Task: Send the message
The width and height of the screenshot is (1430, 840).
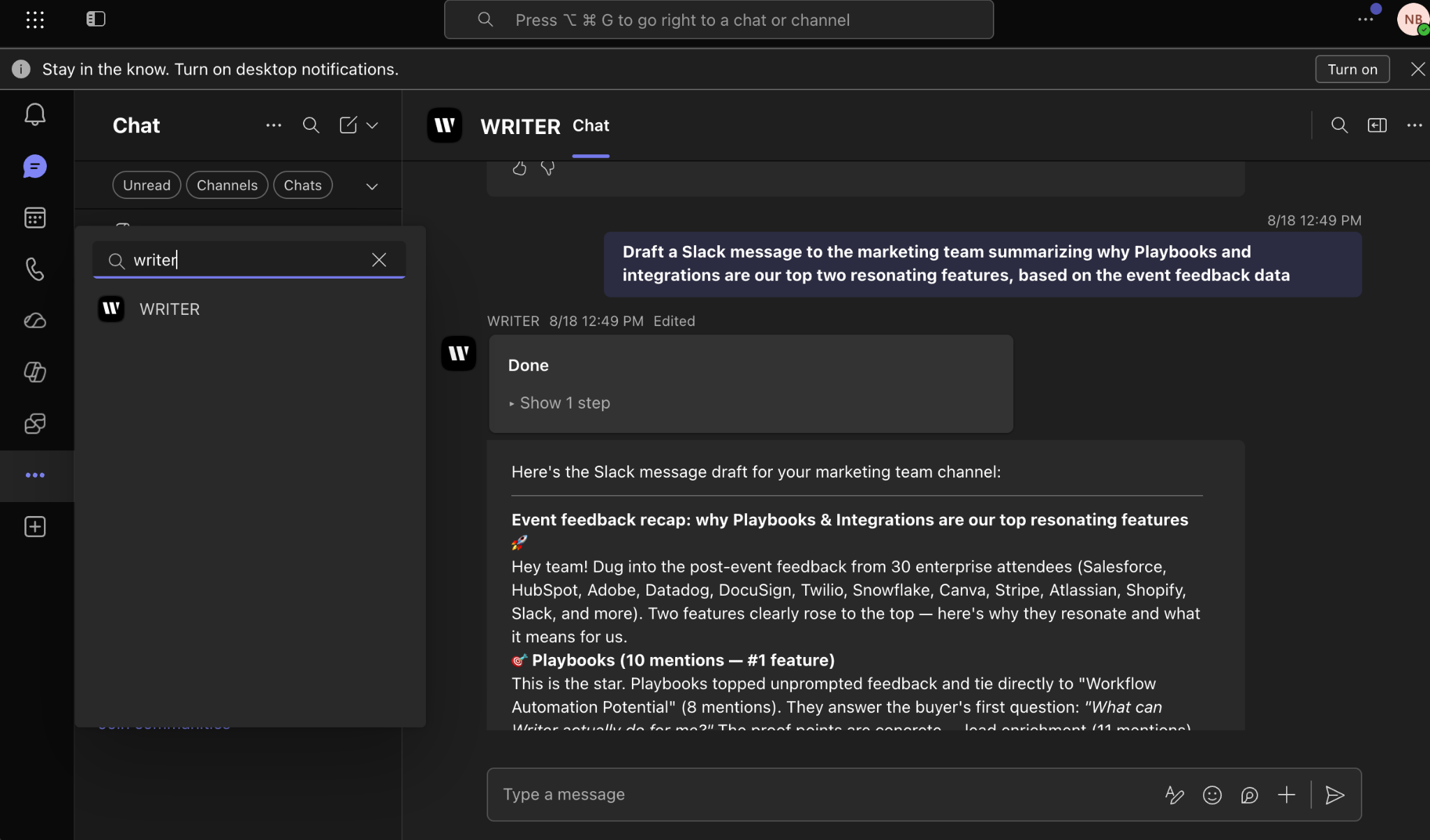Action: click(x=1334, y=795)
